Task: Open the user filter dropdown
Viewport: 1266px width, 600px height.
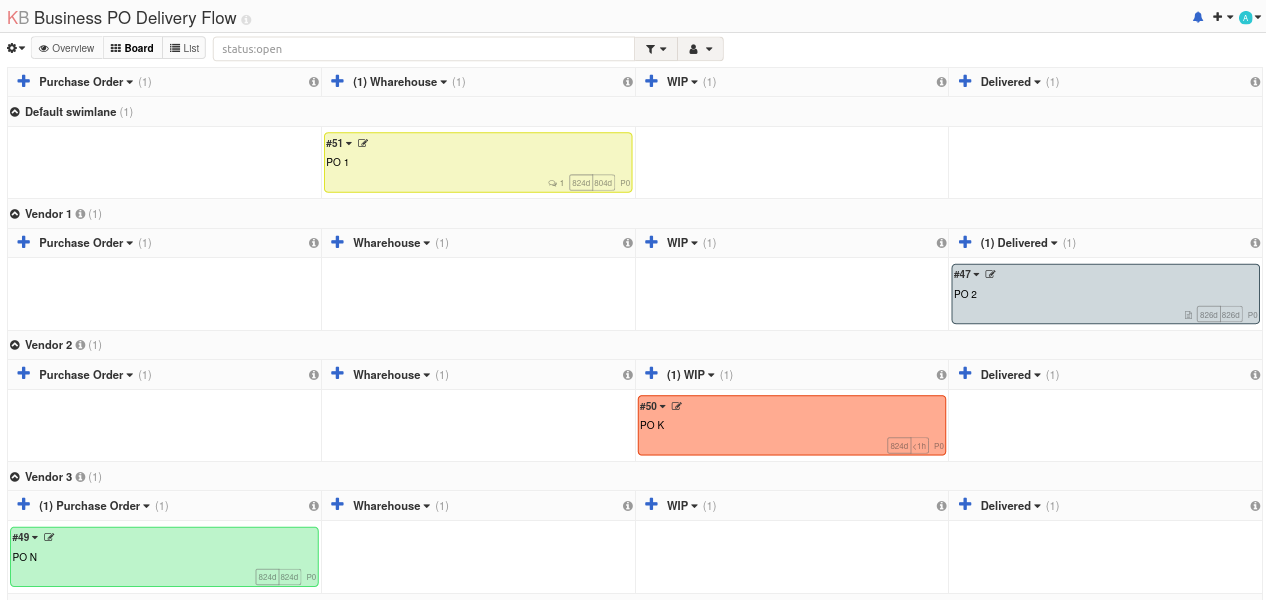Action: tap(700, 49)
